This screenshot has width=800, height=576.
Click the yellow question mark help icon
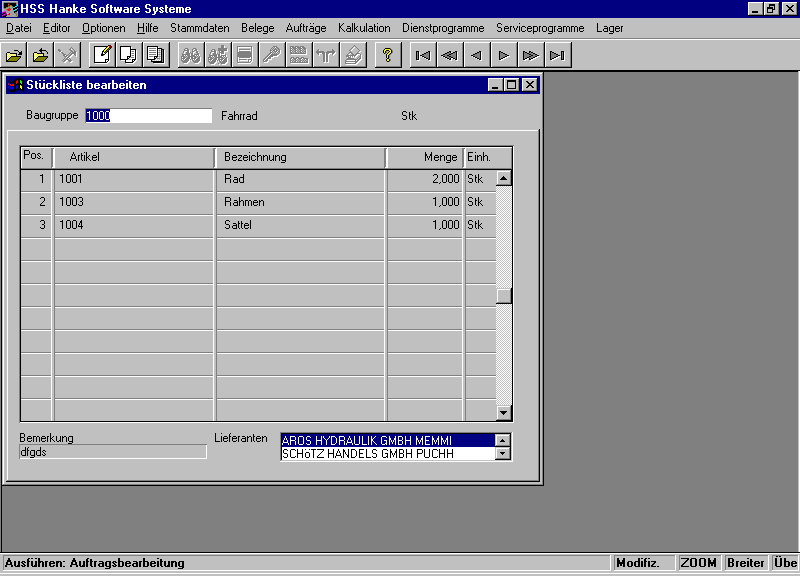pos(386,55)
